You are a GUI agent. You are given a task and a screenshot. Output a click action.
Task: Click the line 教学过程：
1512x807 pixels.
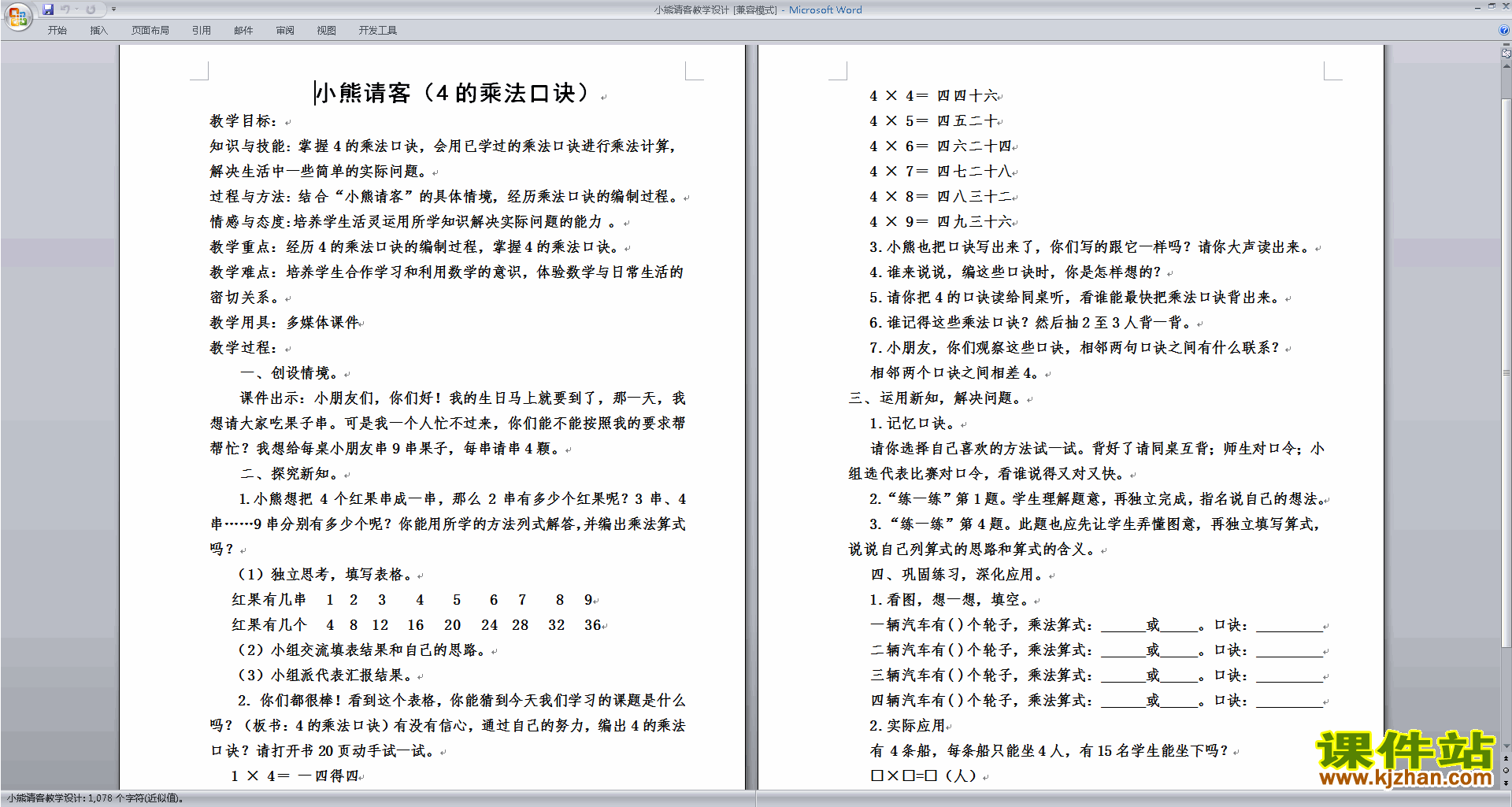243,347
